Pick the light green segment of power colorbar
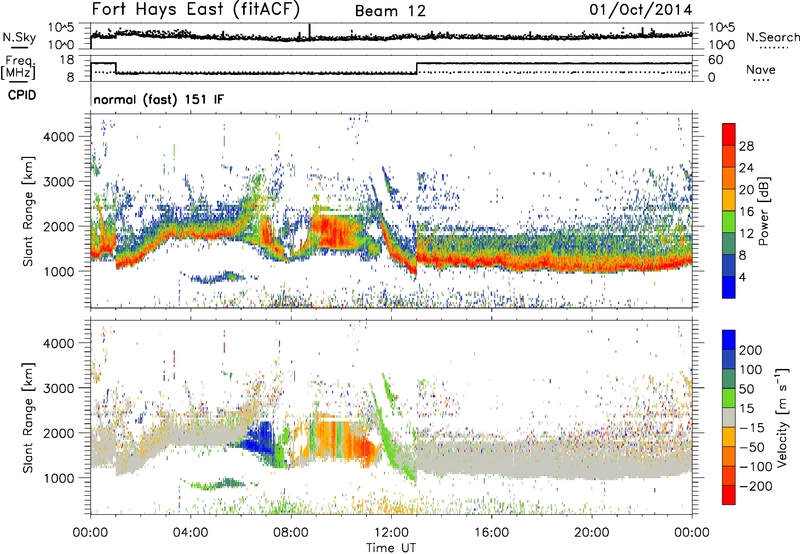Viewport: 800px width, 554px height. (729, 222)
